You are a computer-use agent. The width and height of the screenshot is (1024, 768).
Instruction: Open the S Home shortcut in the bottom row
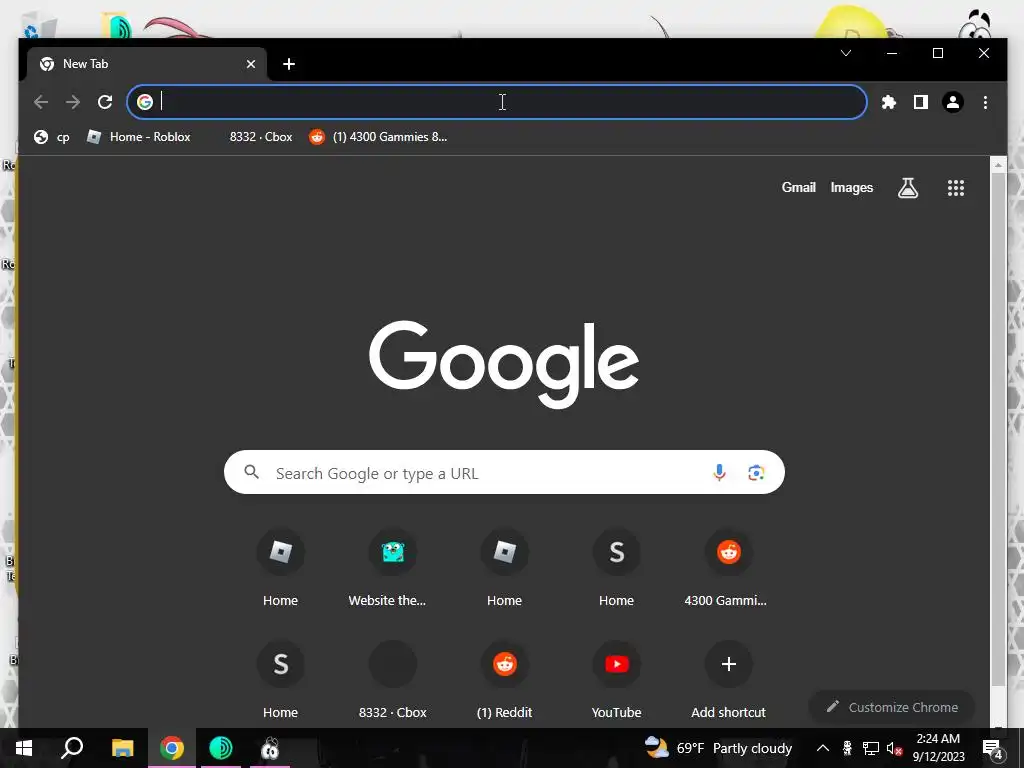(280, 680)
